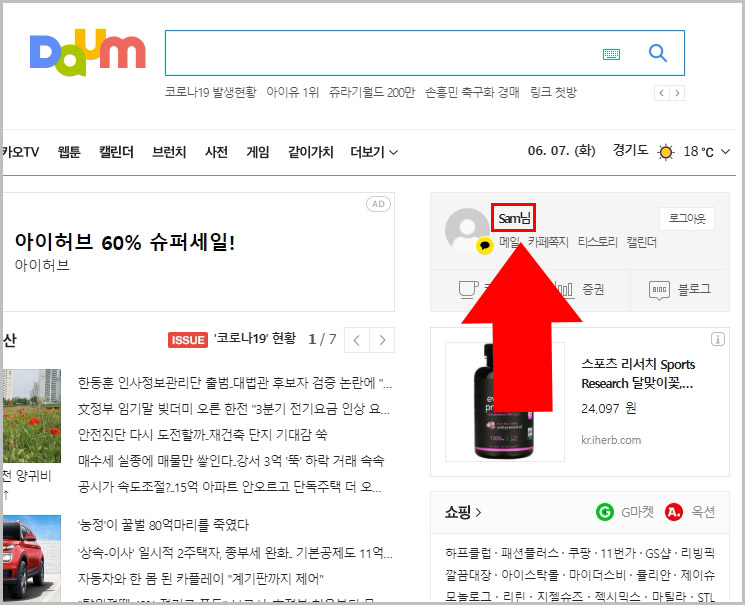
Task: Open the 쇼핑 section header
Action: click(463, 512)
